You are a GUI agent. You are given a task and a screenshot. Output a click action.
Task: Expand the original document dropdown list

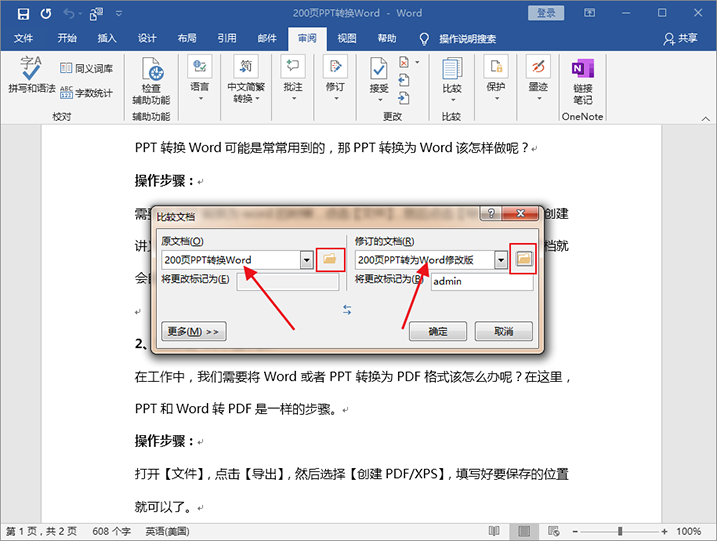coord(306,260)
